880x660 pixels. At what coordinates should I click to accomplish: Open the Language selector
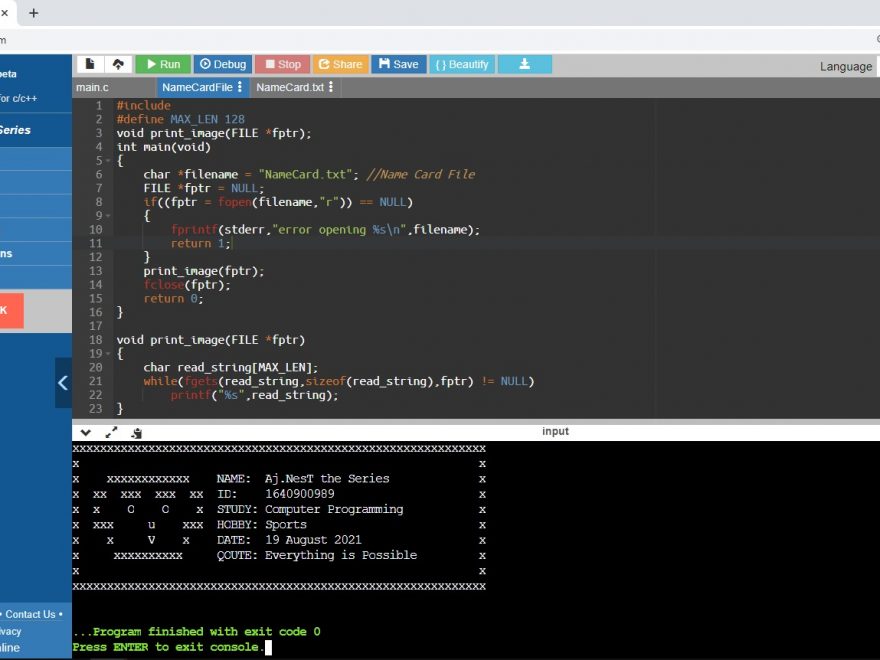(845, 66)
